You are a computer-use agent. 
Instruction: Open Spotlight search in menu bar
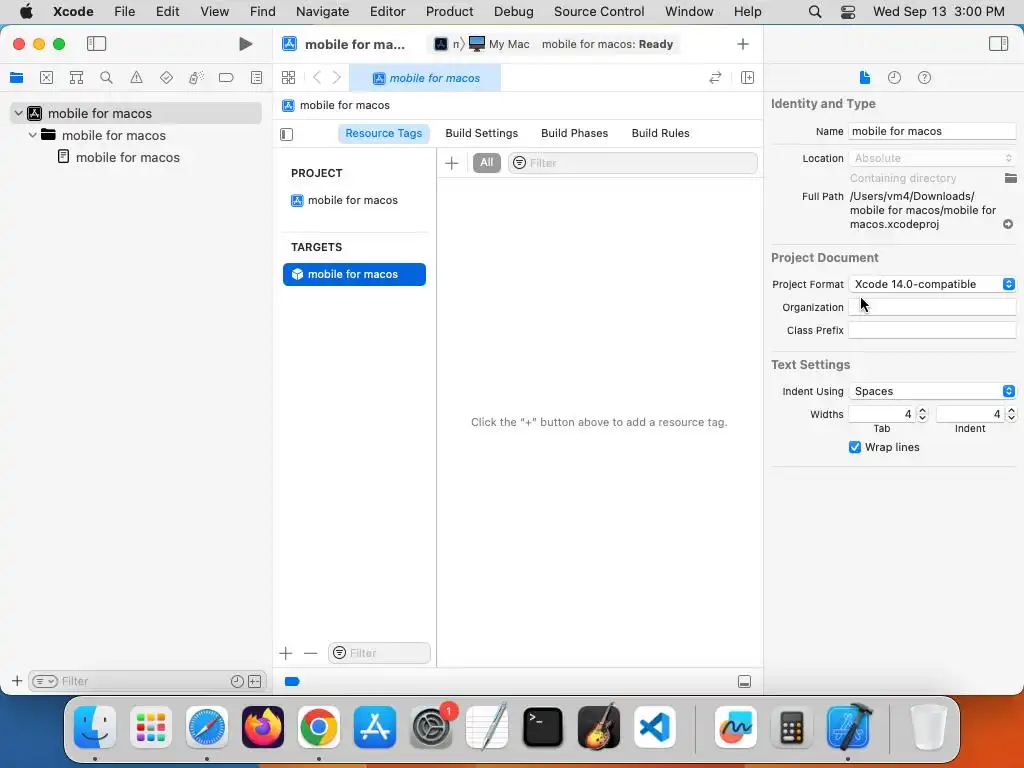pos(814,12)
